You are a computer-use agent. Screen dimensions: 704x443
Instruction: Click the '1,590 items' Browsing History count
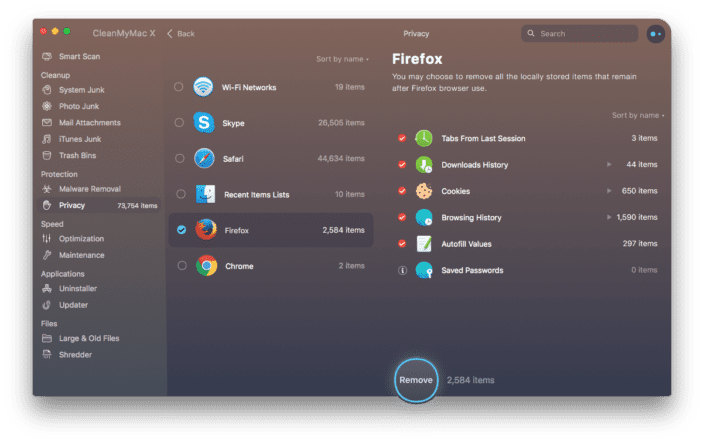[637, 217]
